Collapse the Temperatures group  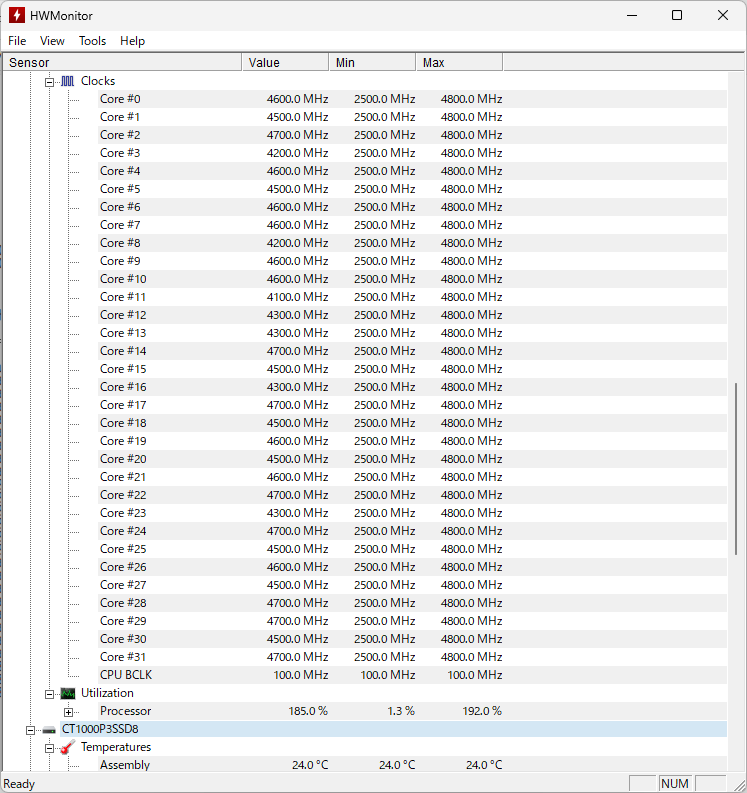[x=49, y=747]
